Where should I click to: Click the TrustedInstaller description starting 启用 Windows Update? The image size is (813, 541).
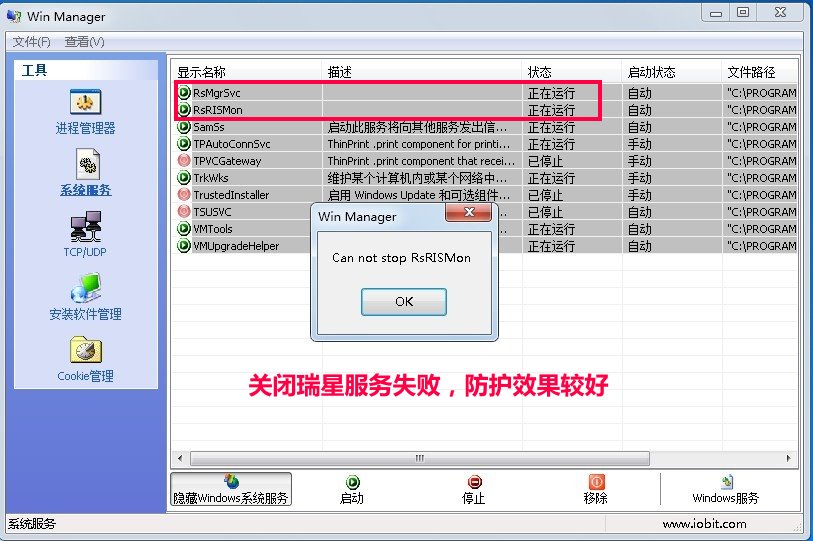pos(418,195)
